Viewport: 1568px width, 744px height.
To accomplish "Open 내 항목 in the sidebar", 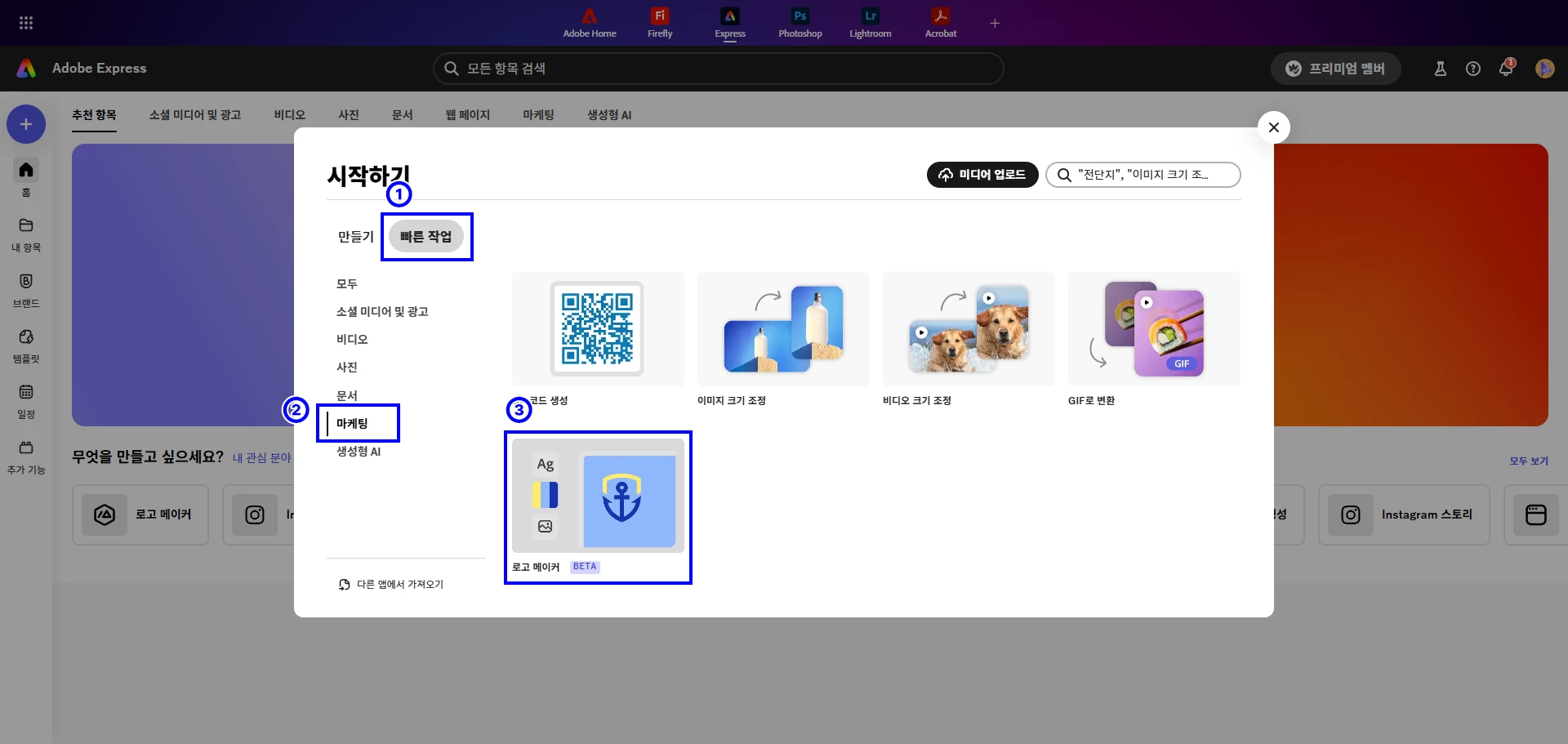I will [x=26, y=234].
